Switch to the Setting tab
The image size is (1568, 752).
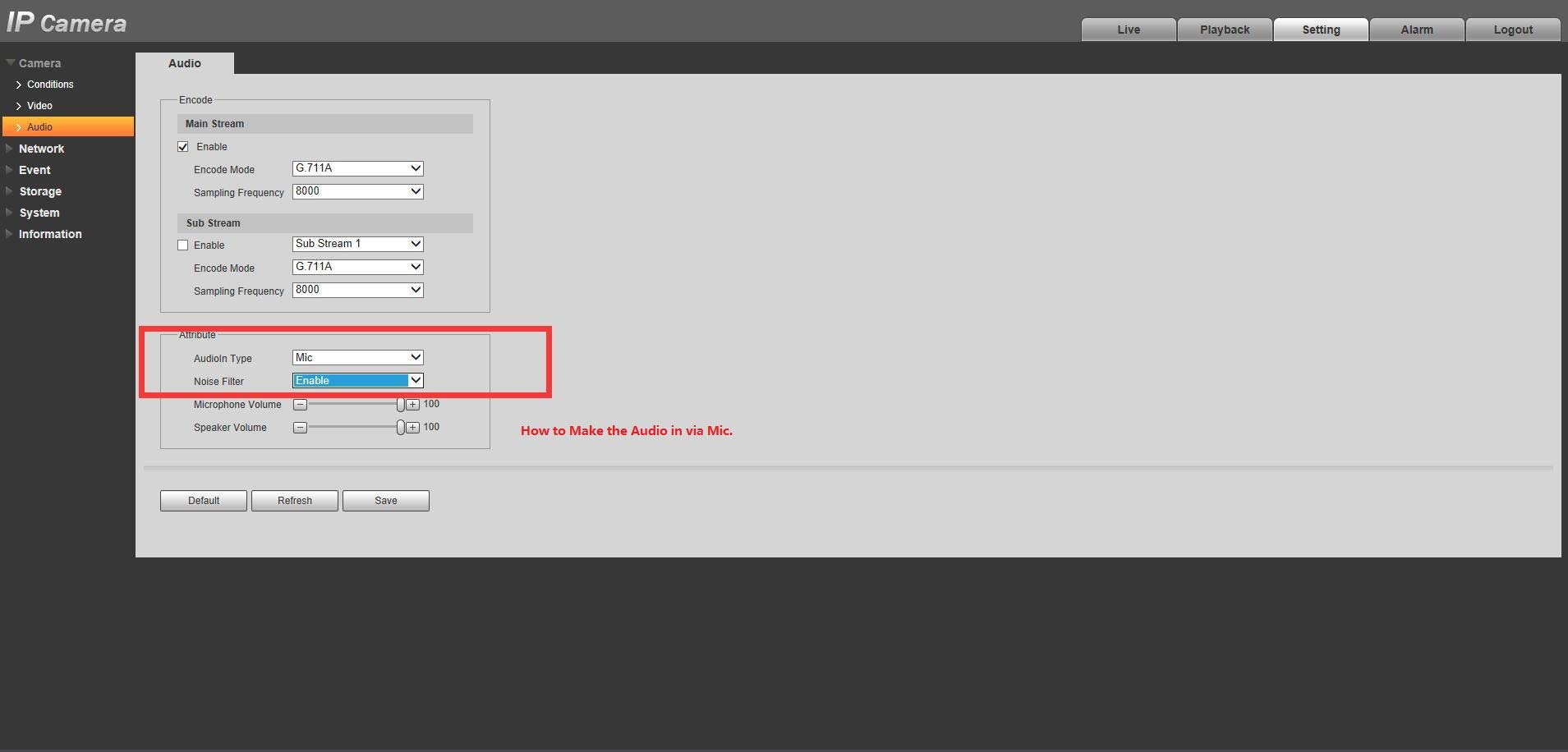tap(1321, 30)
